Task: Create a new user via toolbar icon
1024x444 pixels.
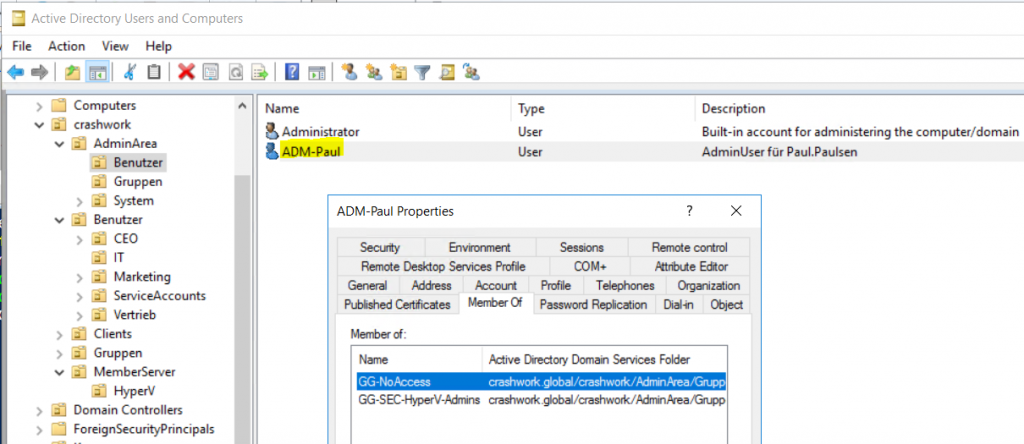Action: tap(349, 72)
